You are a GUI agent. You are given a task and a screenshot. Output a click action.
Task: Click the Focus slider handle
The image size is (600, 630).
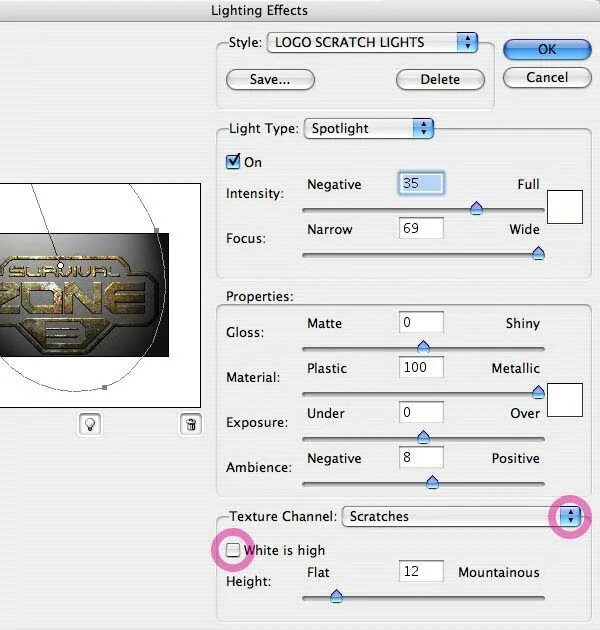[x=538, y=254]
